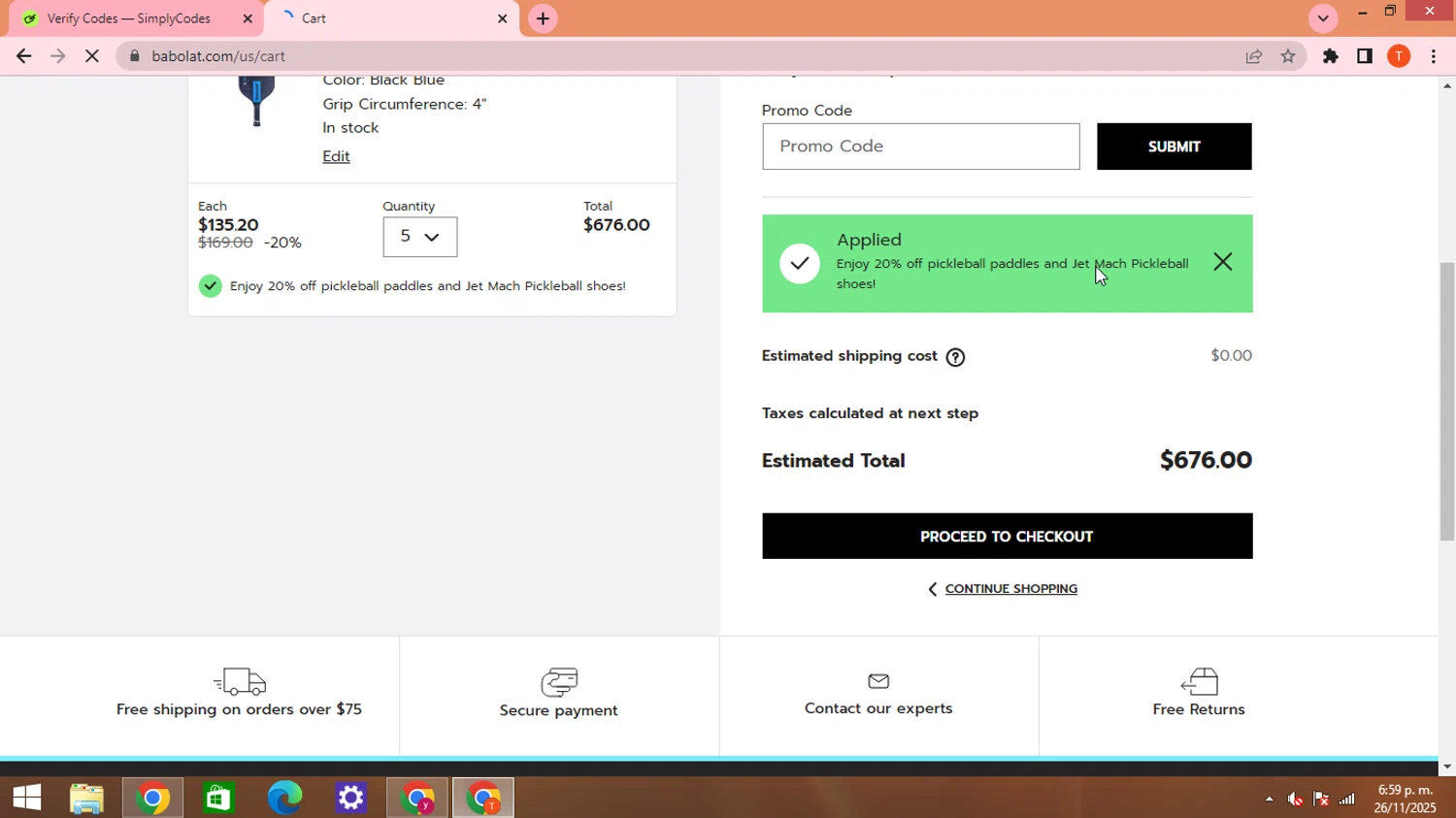Open the Quantity dropdown showing 5
1456x818 pixels.
coord(420,237)
